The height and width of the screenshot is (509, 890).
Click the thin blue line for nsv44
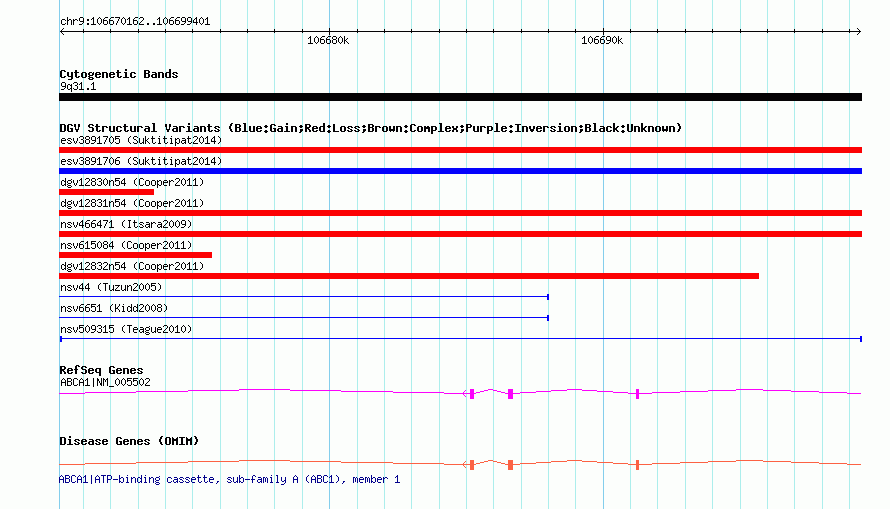[304, 297]
